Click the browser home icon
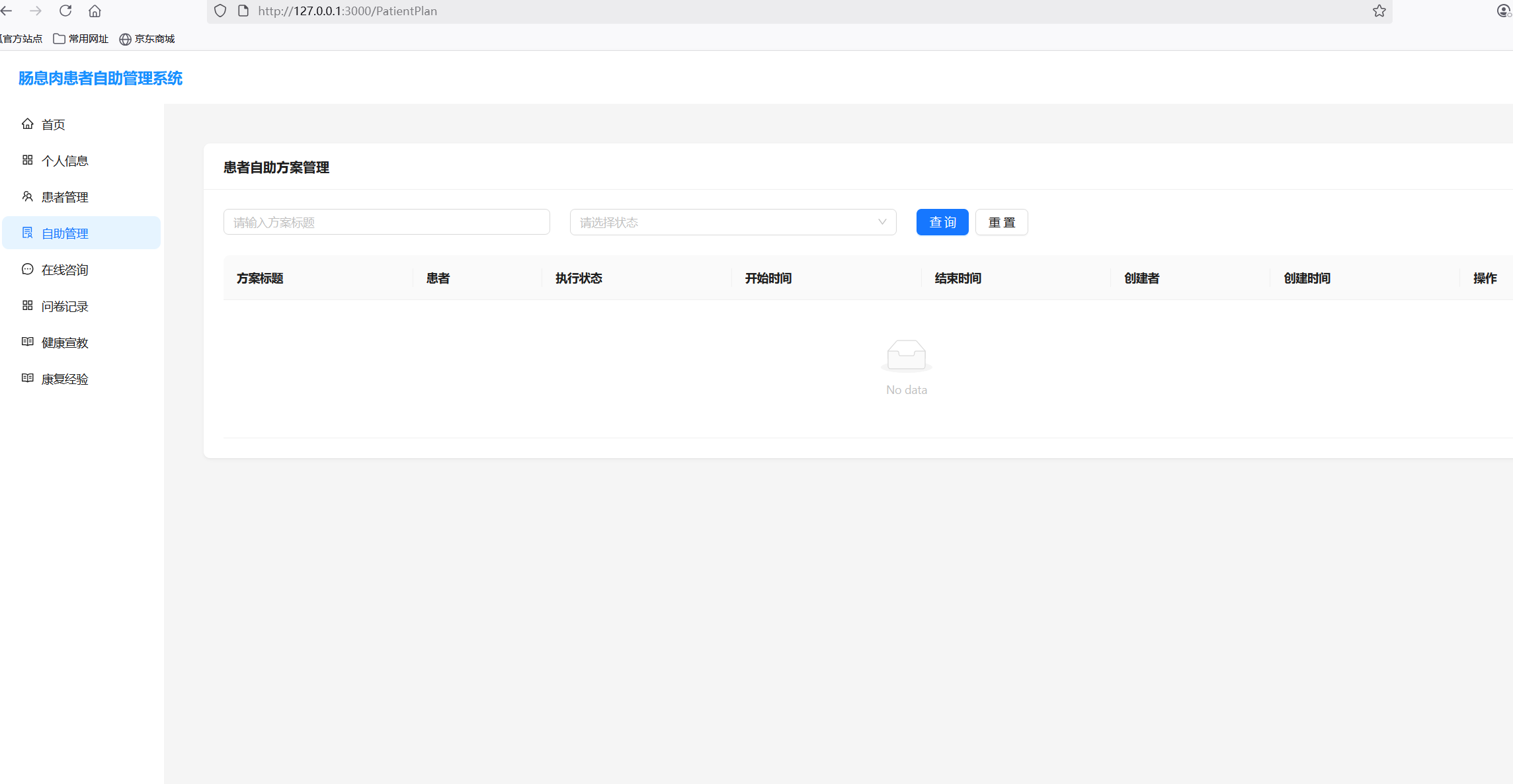1513x784 pixels. (95, 11)
